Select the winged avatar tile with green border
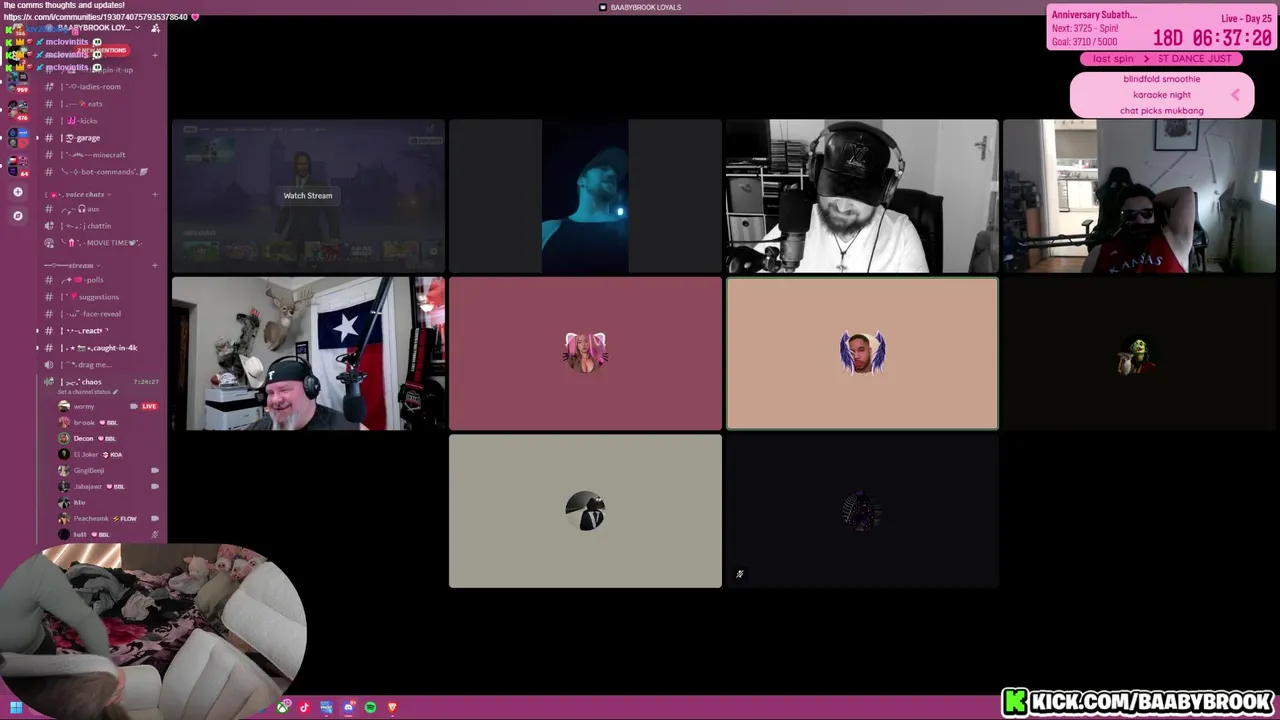The height and width of the screenshot is (720, 1280). [x=862, y=354]
